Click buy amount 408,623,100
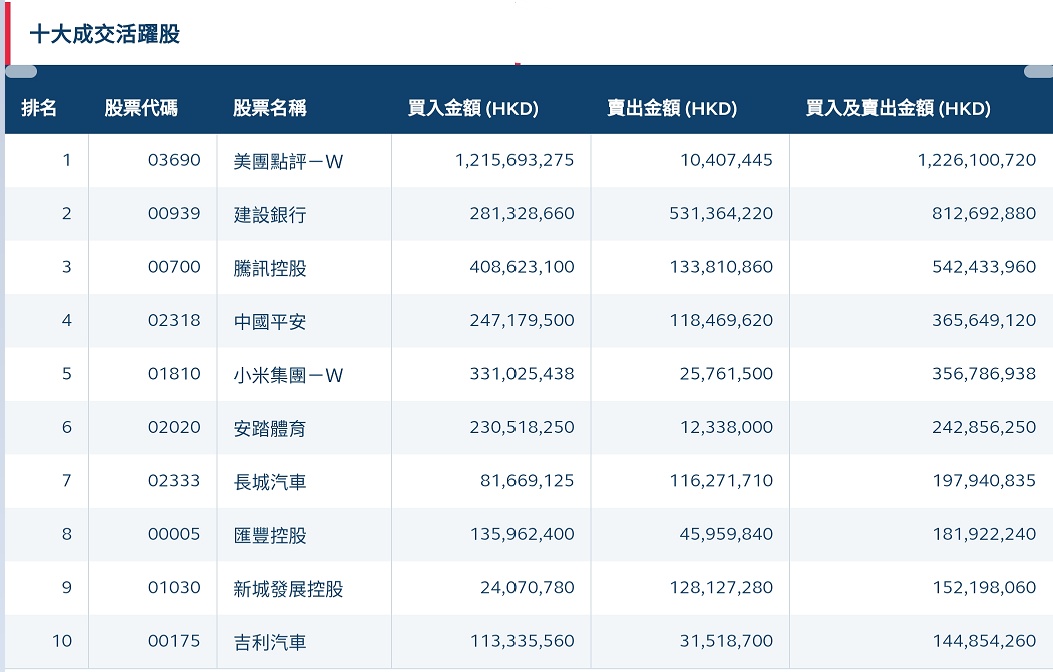Screen dimensions: 1053x672 click(522, 267)
